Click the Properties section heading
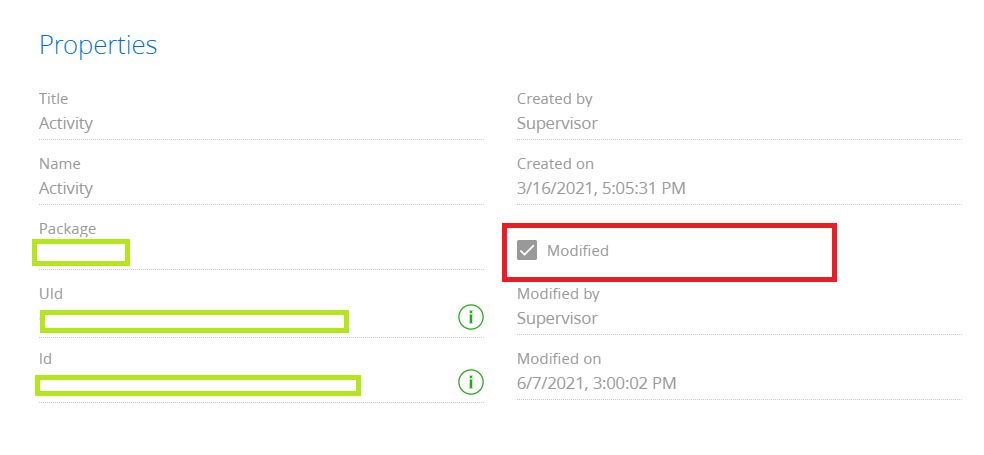Image resolution: width=984 pixels, height=455 pixels. 98,45
